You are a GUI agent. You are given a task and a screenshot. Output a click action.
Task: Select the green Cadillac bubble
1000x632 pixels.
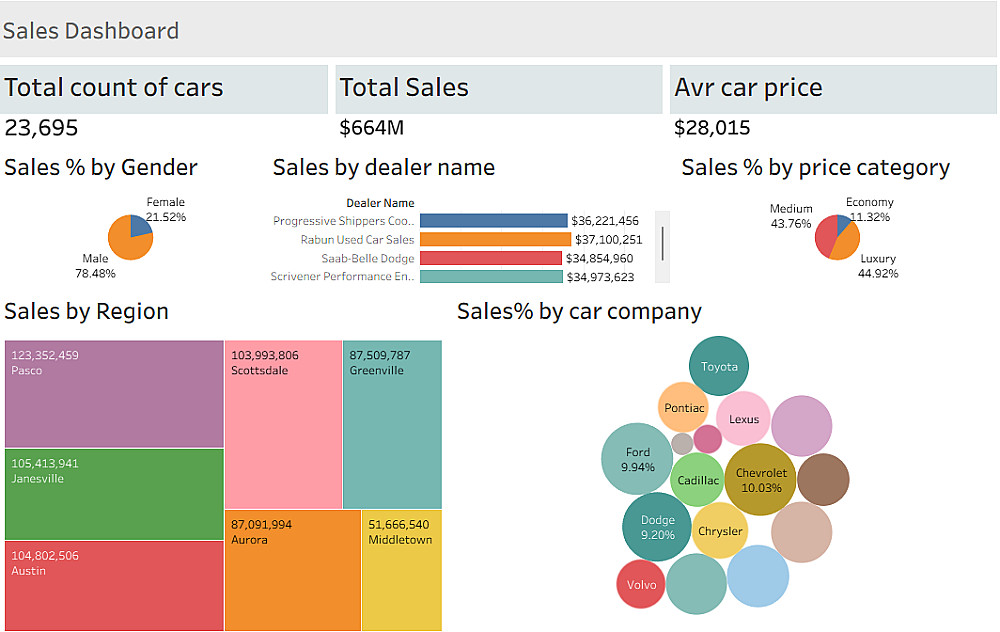coord(697,480)
